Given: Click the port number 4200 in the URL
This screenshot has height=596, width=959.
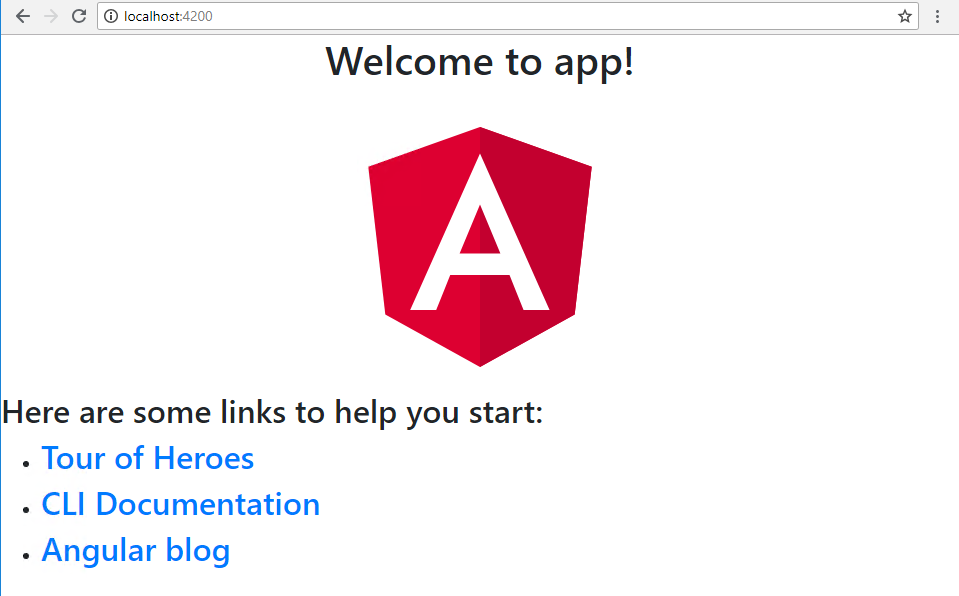Looking at the screenshot, I should tap(197, 16).
